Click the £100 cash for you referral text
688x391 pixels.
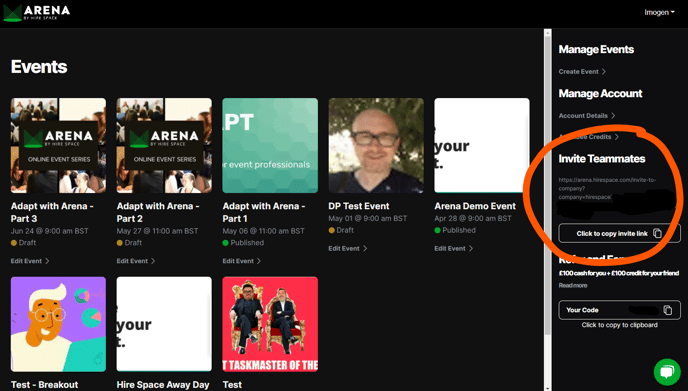619,273
